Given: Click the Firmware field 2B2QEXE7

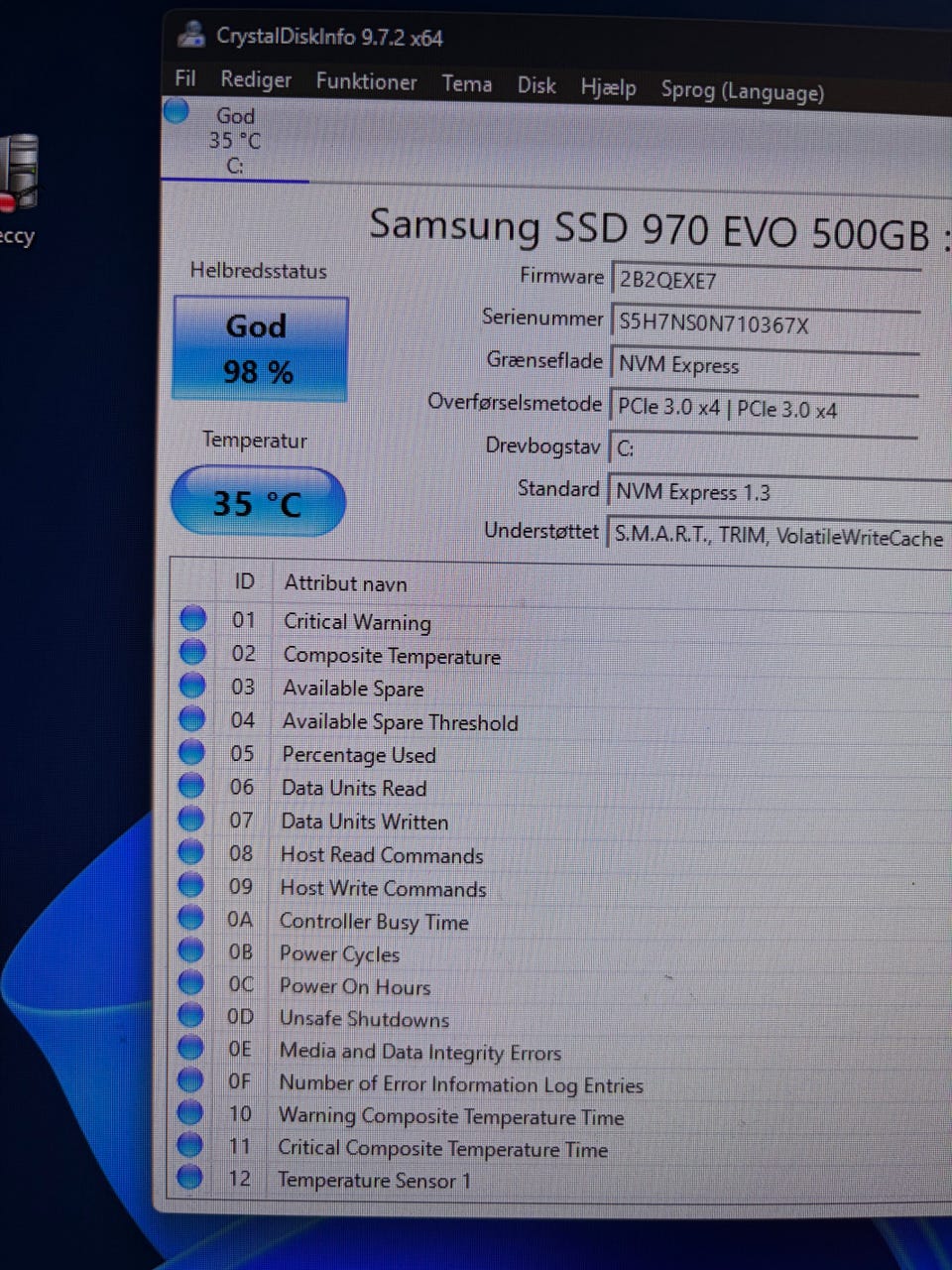Looking at the screenshot, I should coord(766,281).
